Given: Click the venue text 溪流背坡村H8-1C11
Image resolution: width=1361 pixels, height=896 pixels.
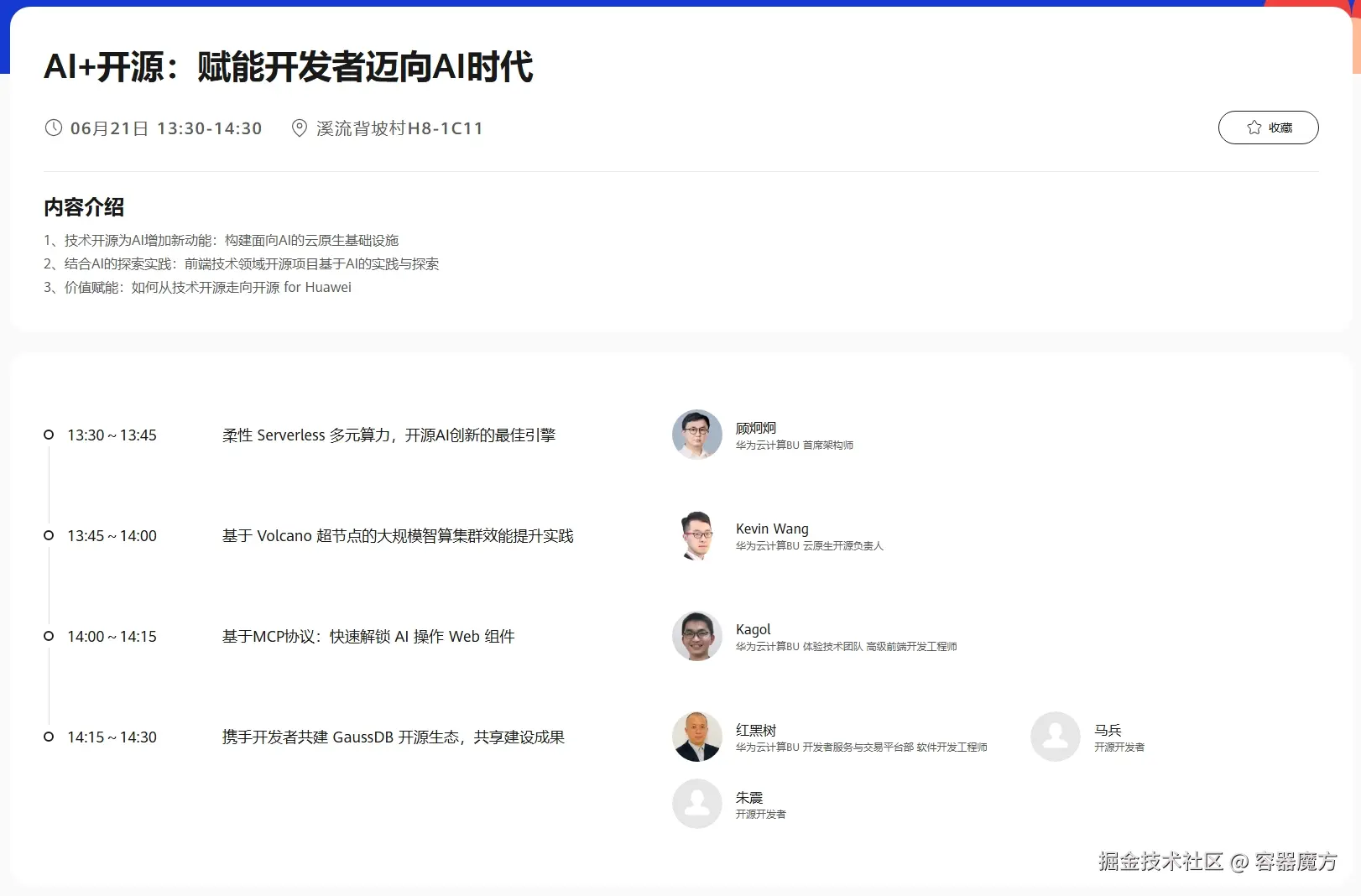Looking at the screenshot, I should 399,128.
